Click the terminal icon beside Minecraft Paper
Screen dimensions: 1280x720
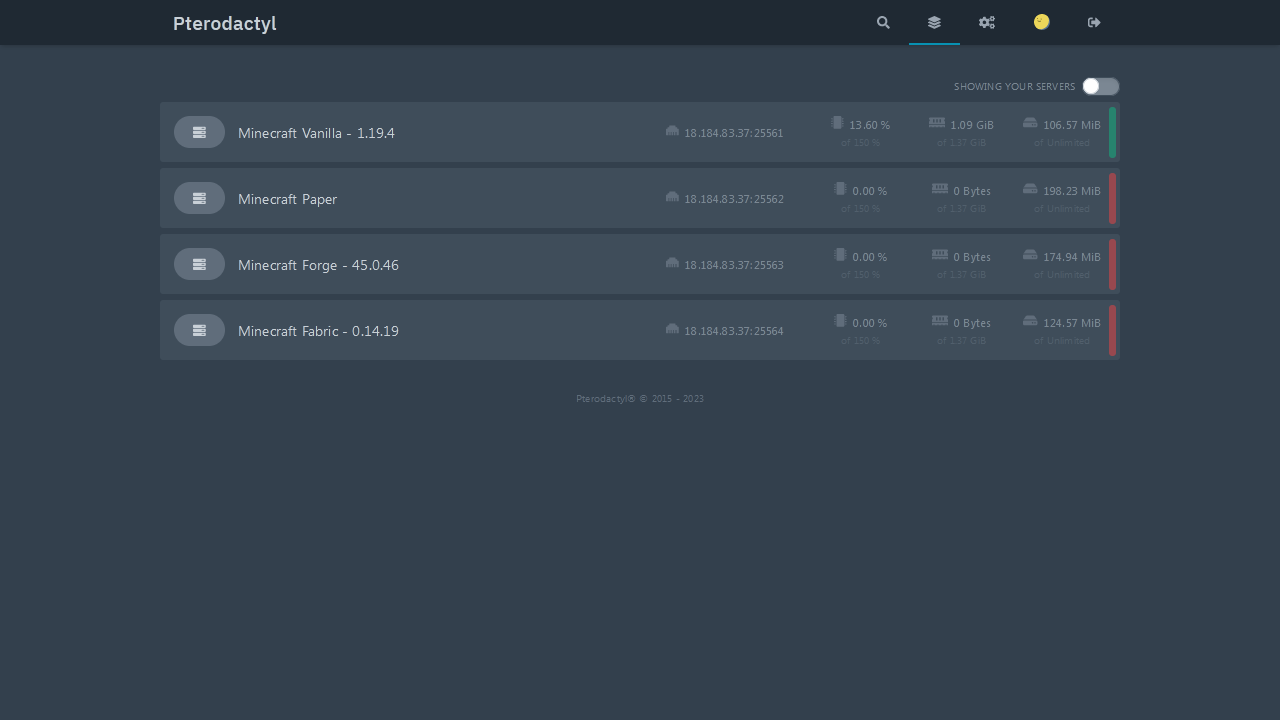click(199, 198)
